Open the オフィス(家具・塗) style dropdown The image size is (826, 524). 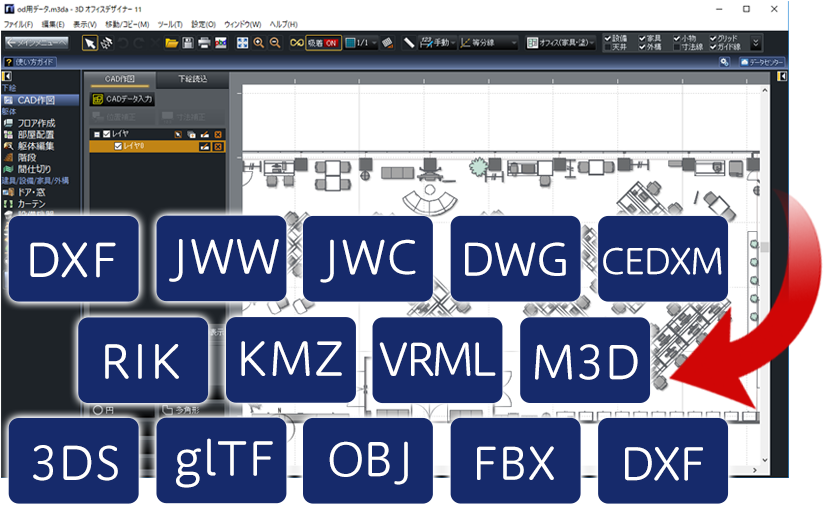[563, 43]
